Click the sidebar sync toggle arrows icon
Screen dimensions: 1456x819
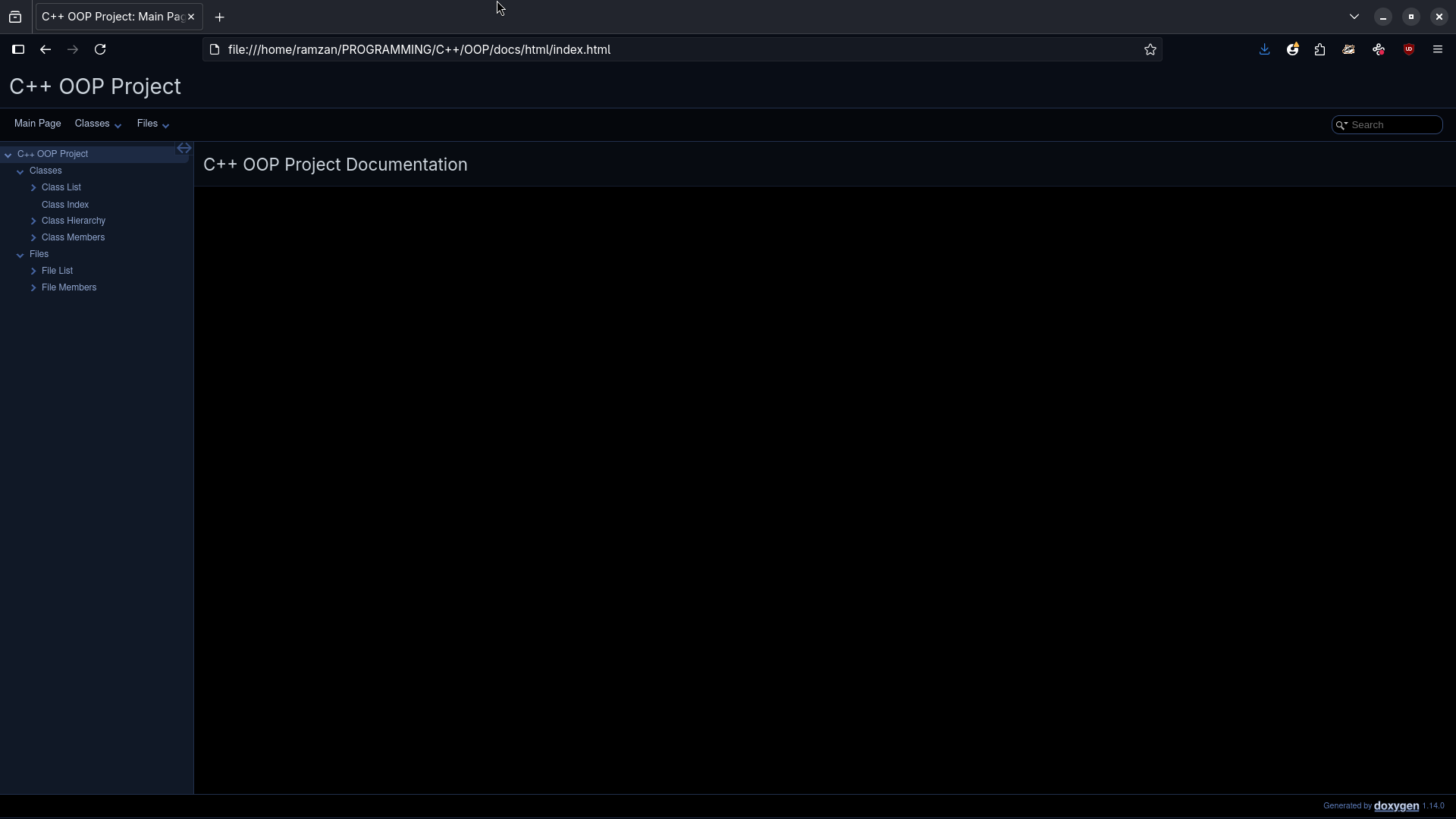click(x=184, y=149)
